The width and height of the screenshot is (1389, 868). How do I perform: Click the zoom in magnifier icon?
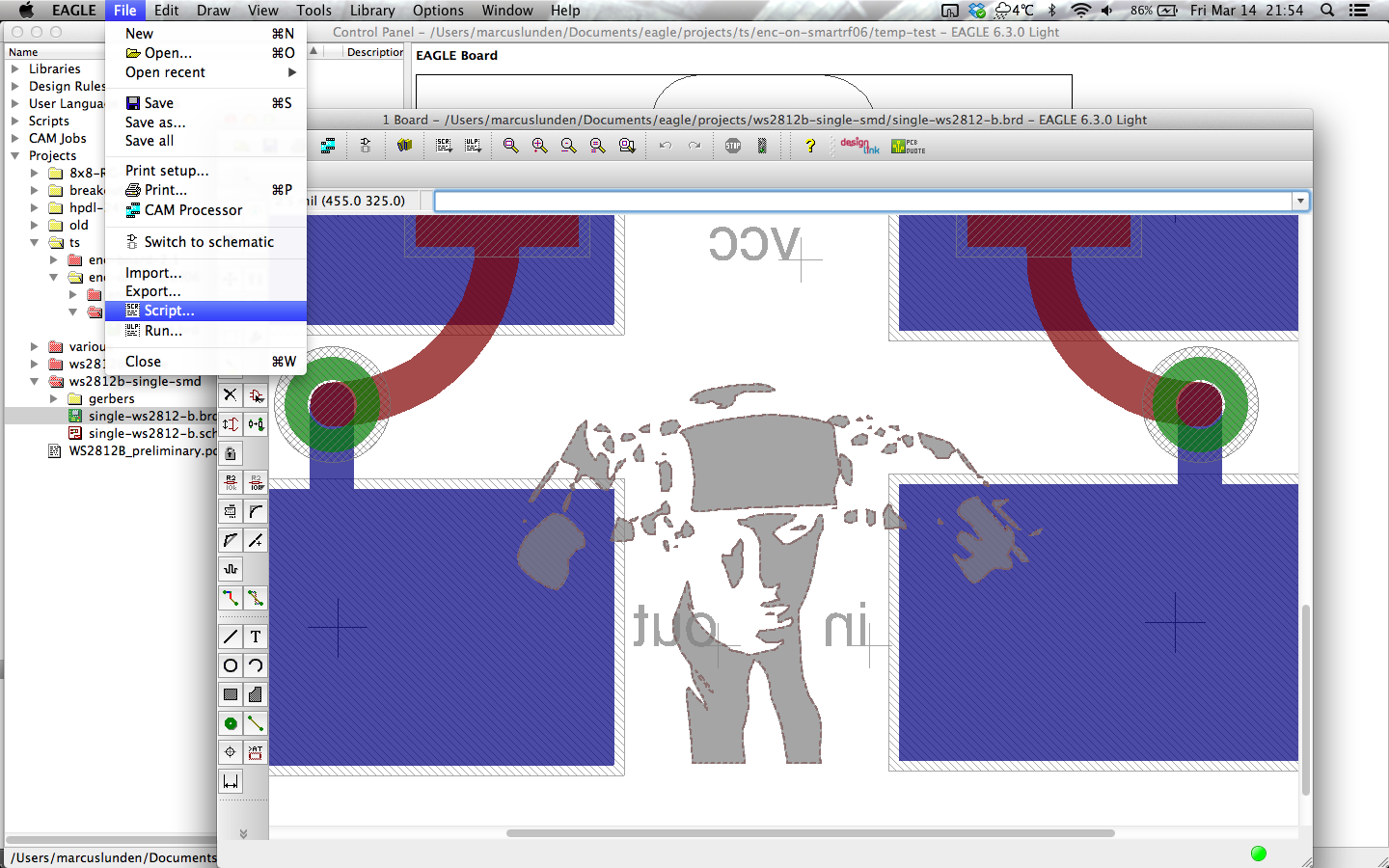[540, 146]
